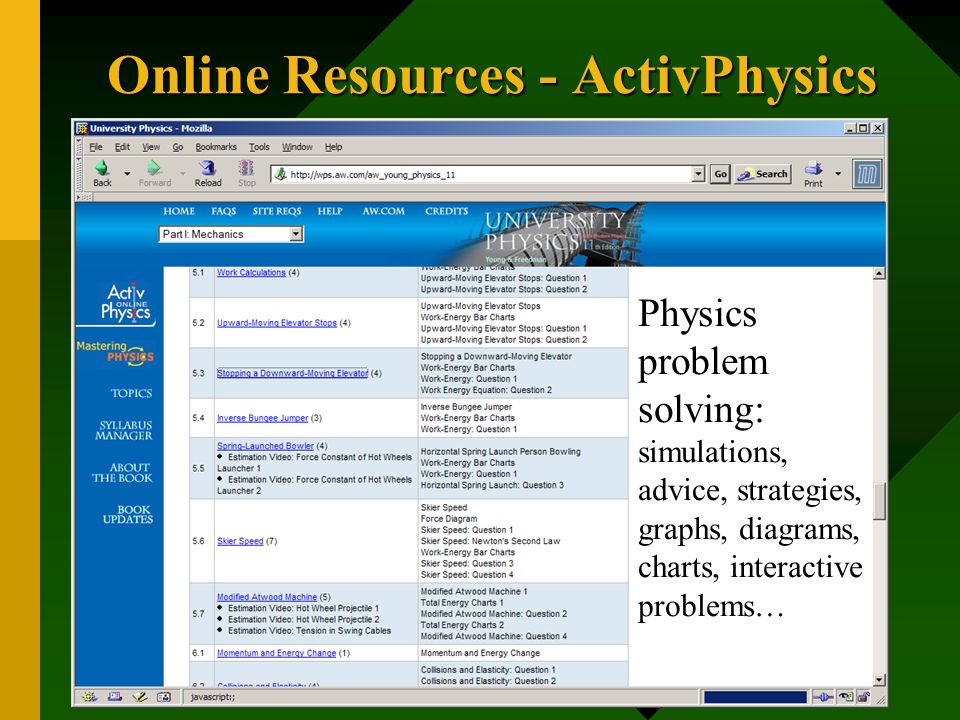This screenshot has height=720, width=960.
Task: Click the online/offline plug icon
Action: (823, 697)
